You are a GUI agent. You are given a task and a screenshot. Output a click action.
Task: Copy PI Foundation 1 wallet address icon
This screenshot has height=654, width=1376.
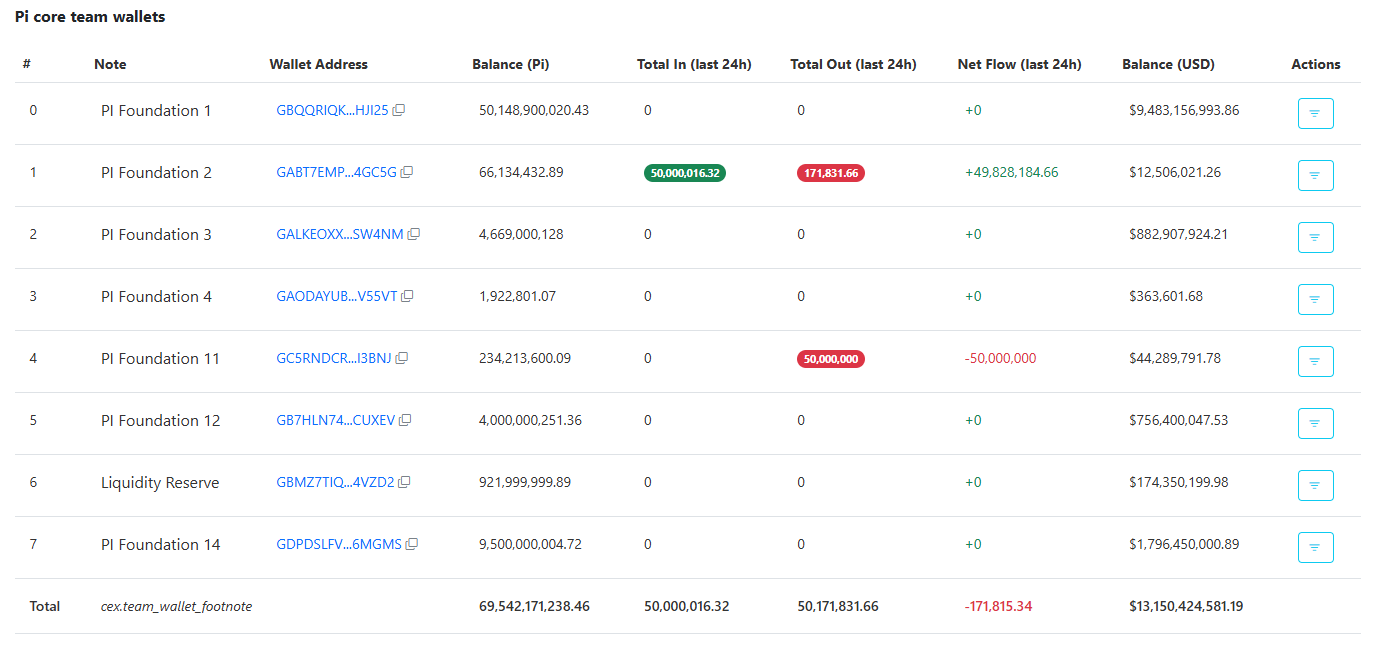click(x=399, y=111)
